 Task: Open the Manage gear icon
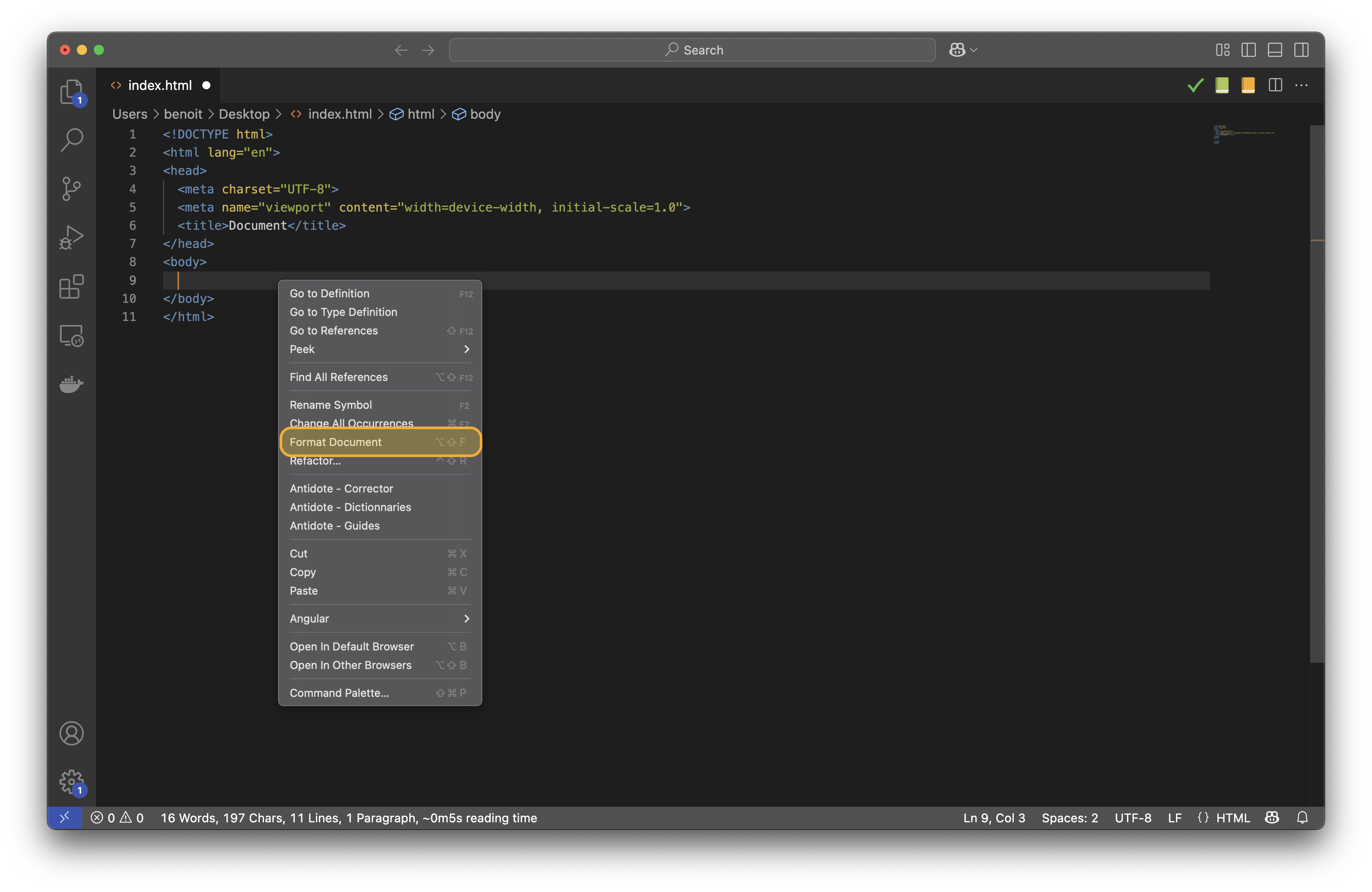[x=71, y=782]
